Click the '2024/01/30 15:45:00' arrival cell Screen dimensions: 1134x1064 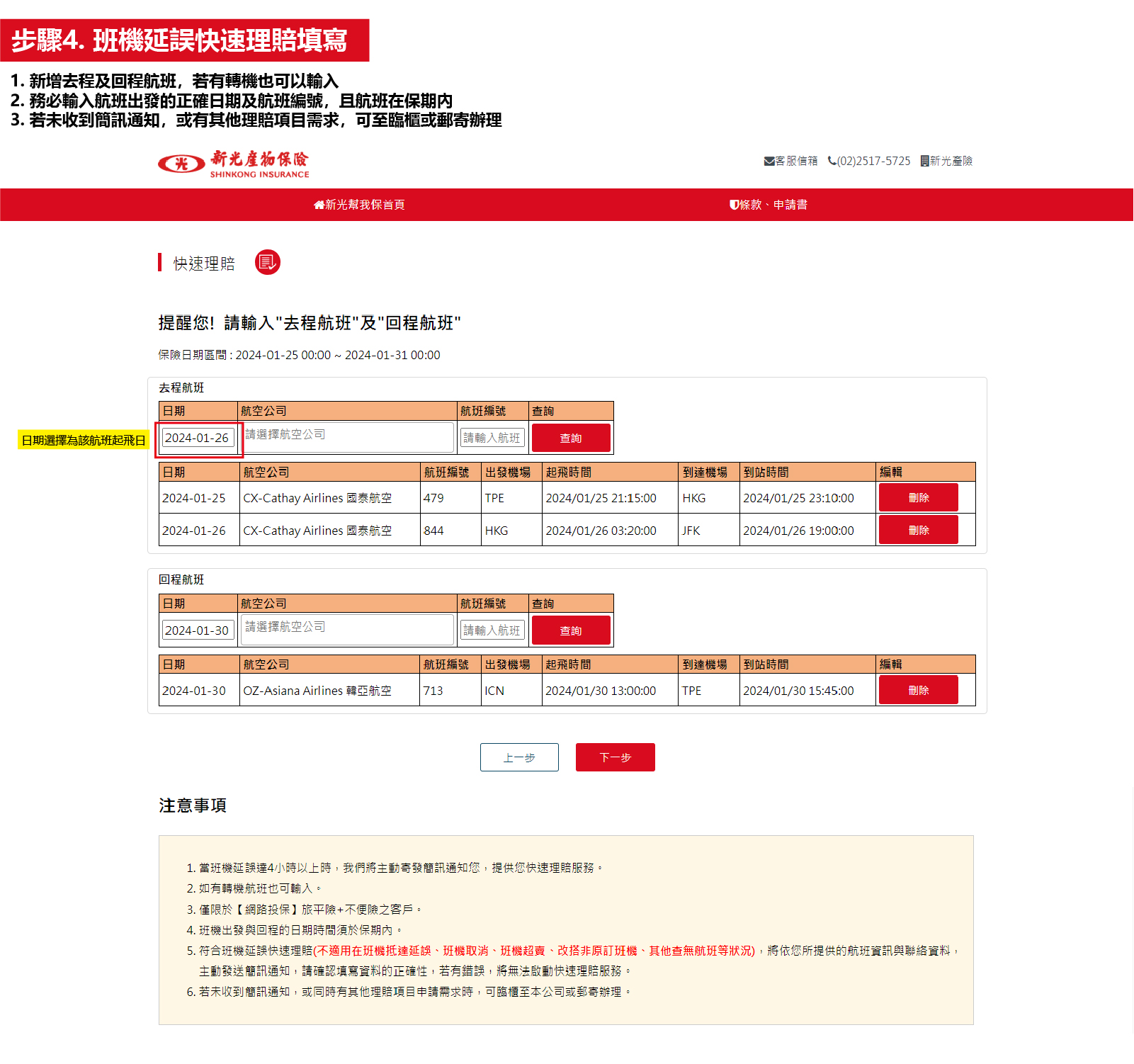point(807,691)
